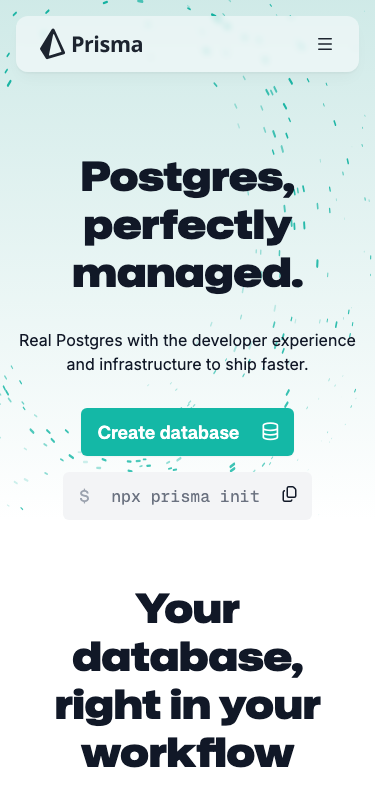Click the Prisma logo
Viewport: 375px width, 812px height.
(x=91, y=44)
